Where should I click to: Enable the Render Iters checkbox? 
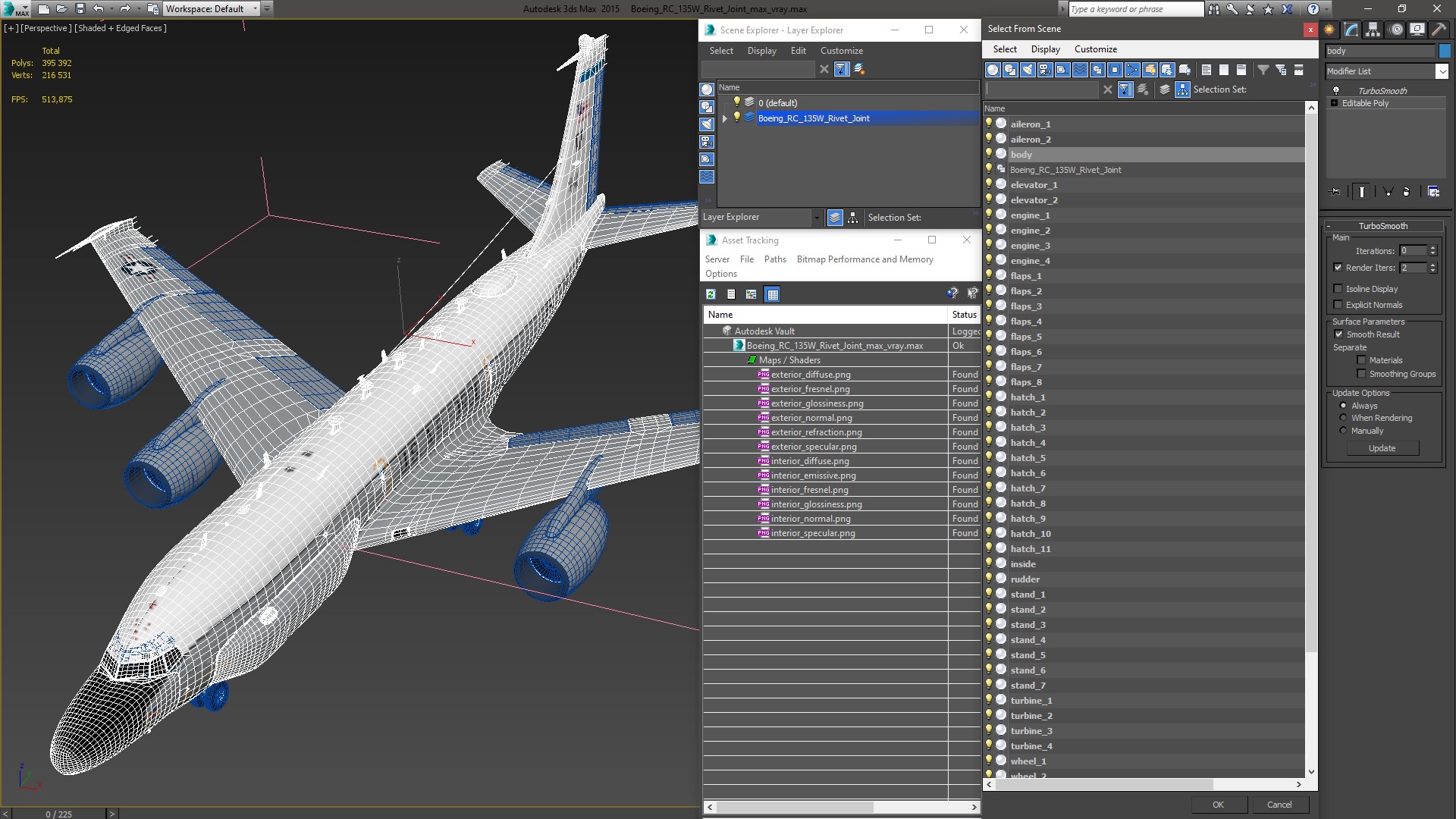click(x=1338, y=268)
